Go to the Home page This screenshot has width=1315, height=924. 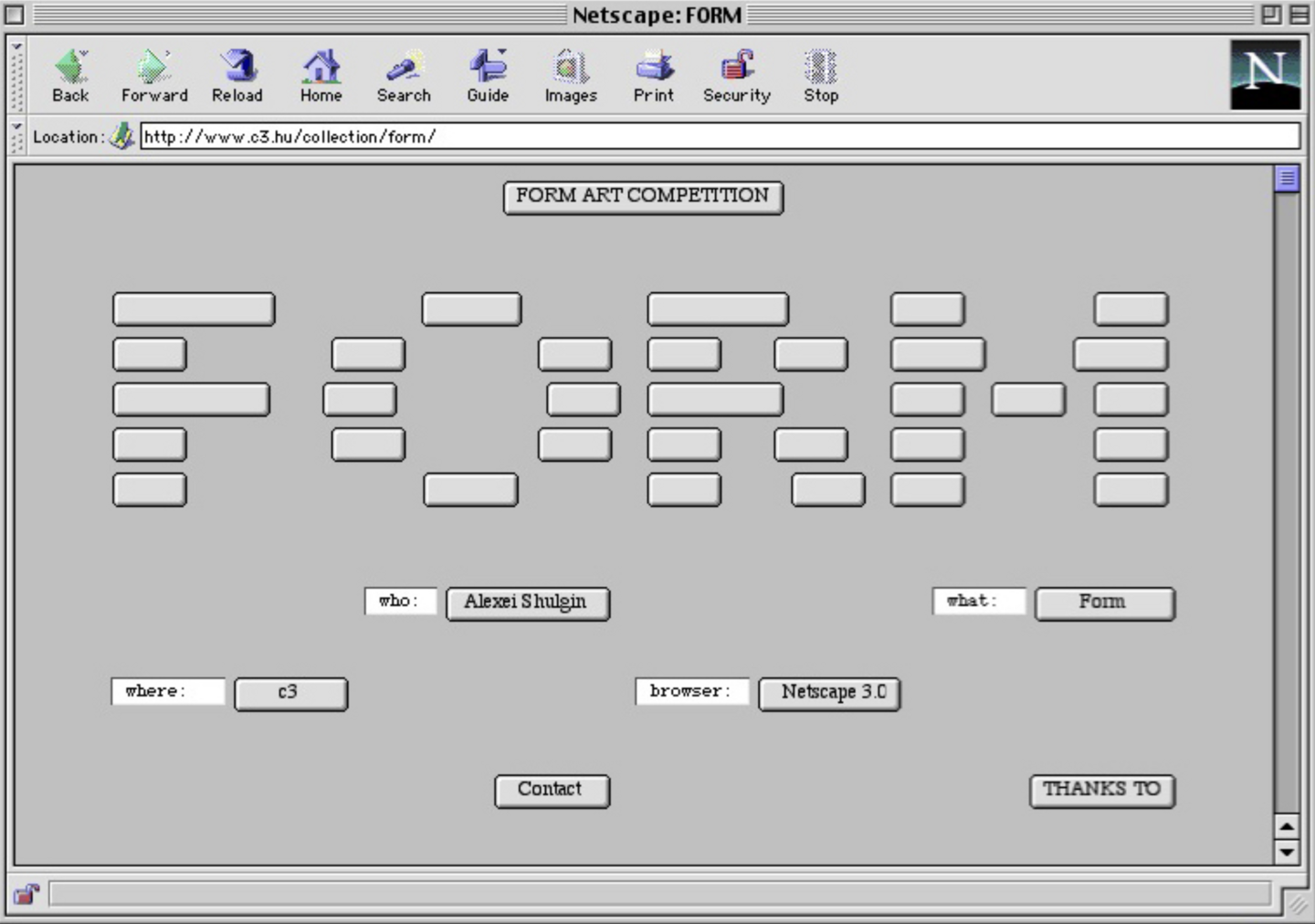click(x=321, y=76)
